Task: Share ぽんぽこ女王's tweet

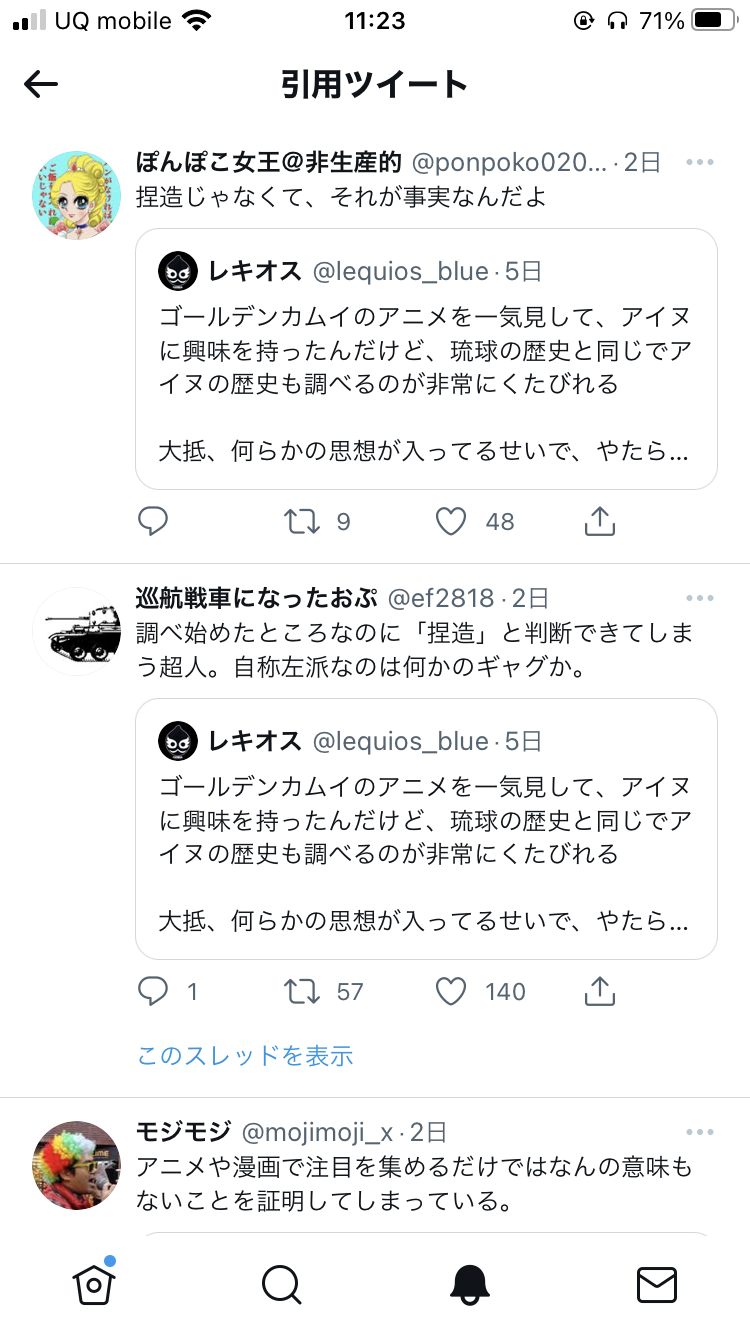Action: click(x=599, y=521)
